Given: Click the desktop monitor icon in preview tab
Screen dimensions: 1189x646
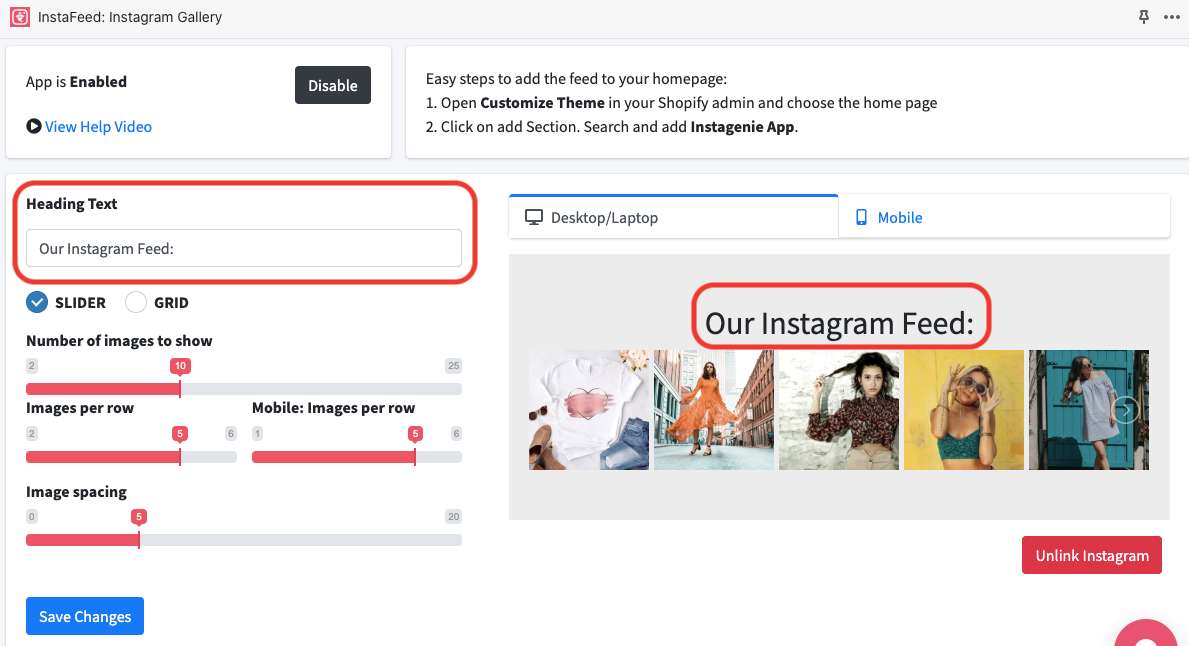Looking at the screenshot, I should (534, 217).
